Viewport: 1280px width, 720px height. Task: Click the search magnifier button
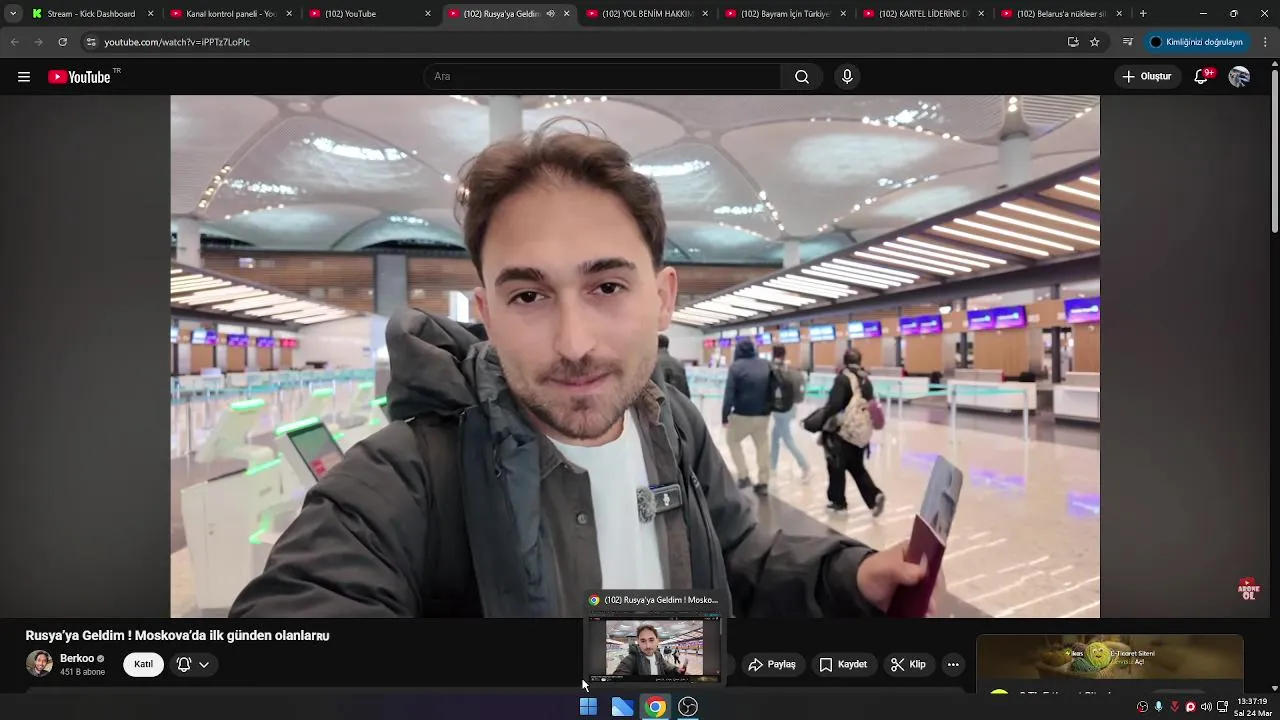pyautogui.click(x=802, y=77)
